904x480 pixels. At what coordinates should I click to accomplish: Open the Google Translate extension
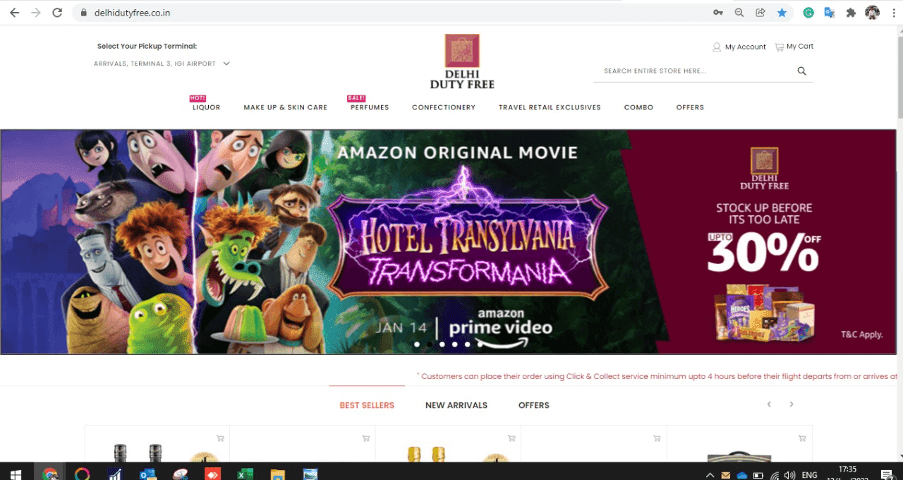[830, 13]
